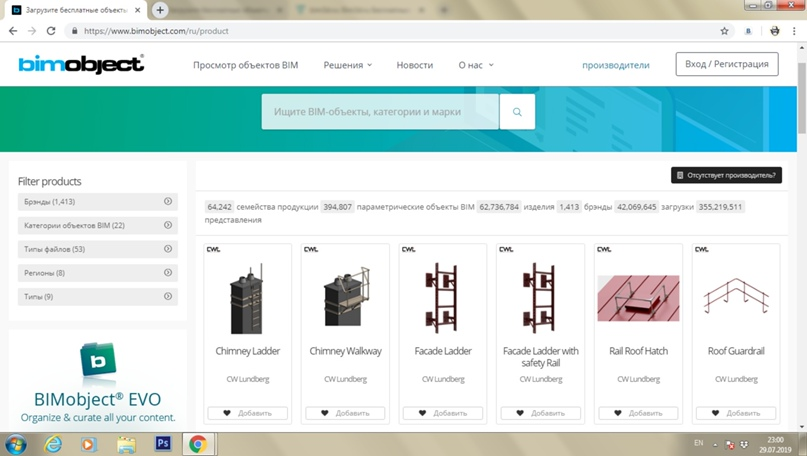Reload the page with the refresh icon
807x456 pixels.
pyautogui.click(x=51, y=31)
